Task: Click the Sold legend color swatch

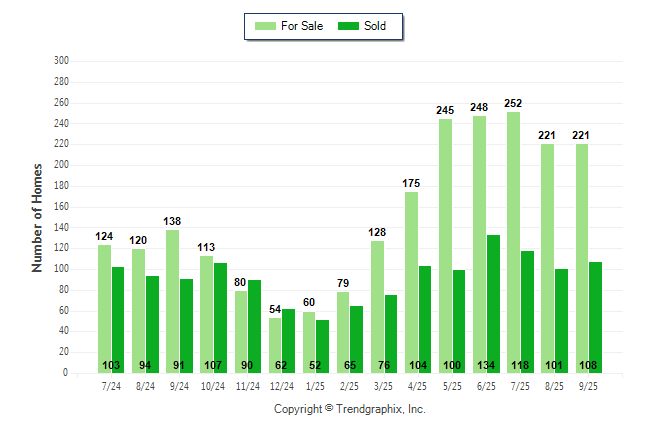Action: click(x=350, y=26)
